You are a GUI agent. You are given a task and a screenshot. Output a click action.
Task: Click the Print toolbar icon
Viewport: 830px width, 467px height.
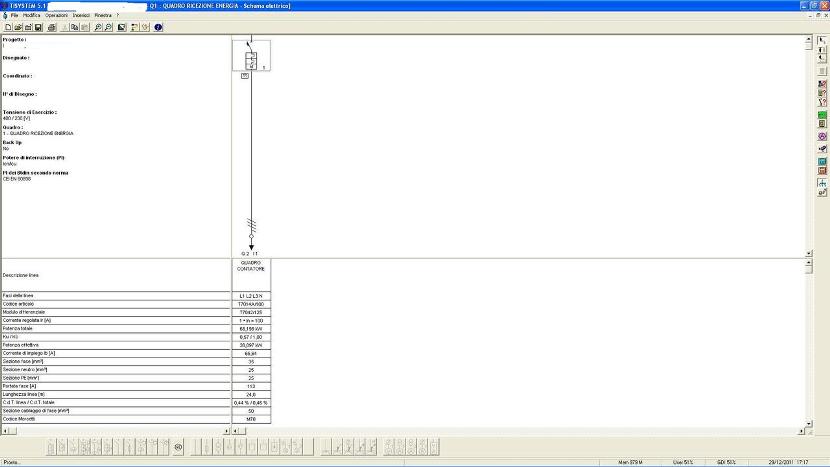[51, 27]
